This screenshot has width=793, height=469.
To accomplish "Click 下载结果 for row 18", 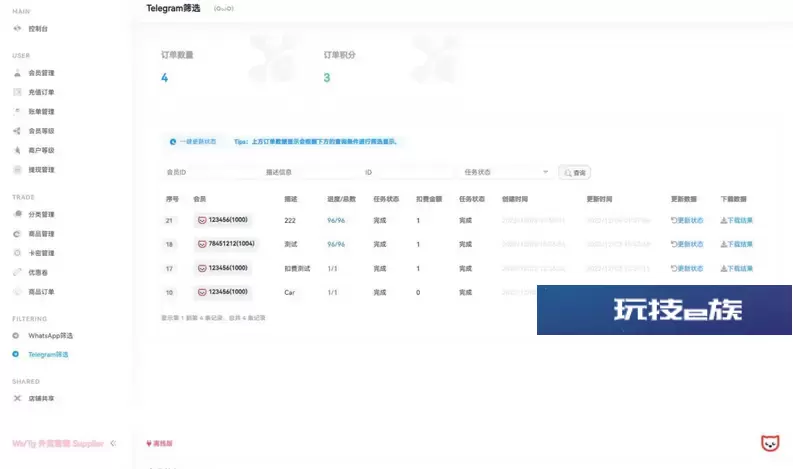I will tap(736, 244).
